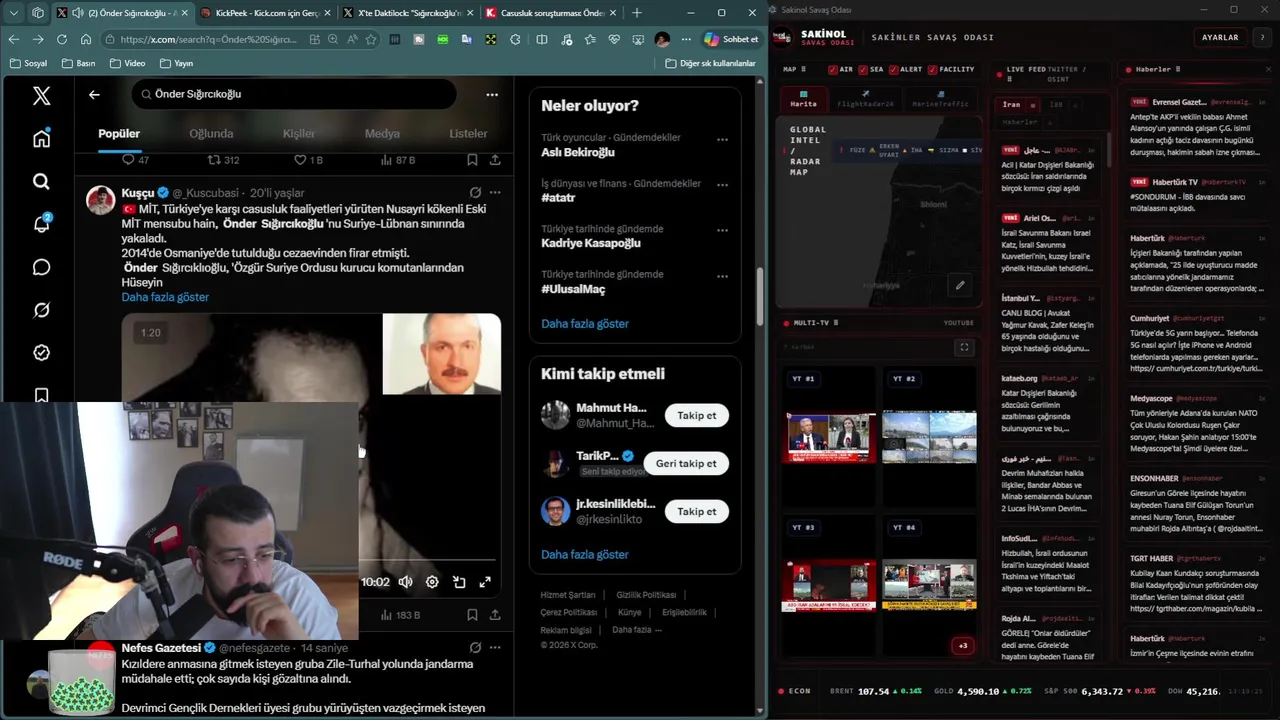Open the X bookmarks icon in sidebar
This screenshot has width=1280, height=720.
point(41,395)
